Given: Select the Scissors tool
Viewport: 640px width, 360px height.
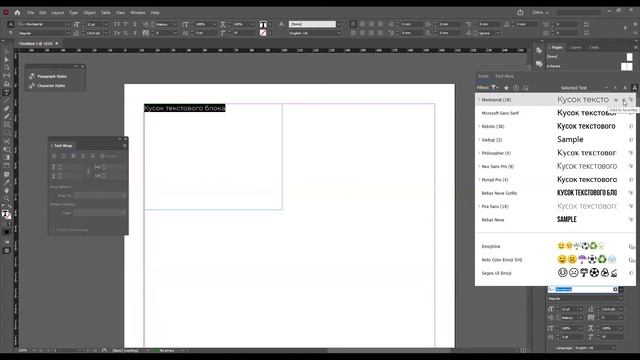Looking at the screenshot, I should [x=7, y=141].
